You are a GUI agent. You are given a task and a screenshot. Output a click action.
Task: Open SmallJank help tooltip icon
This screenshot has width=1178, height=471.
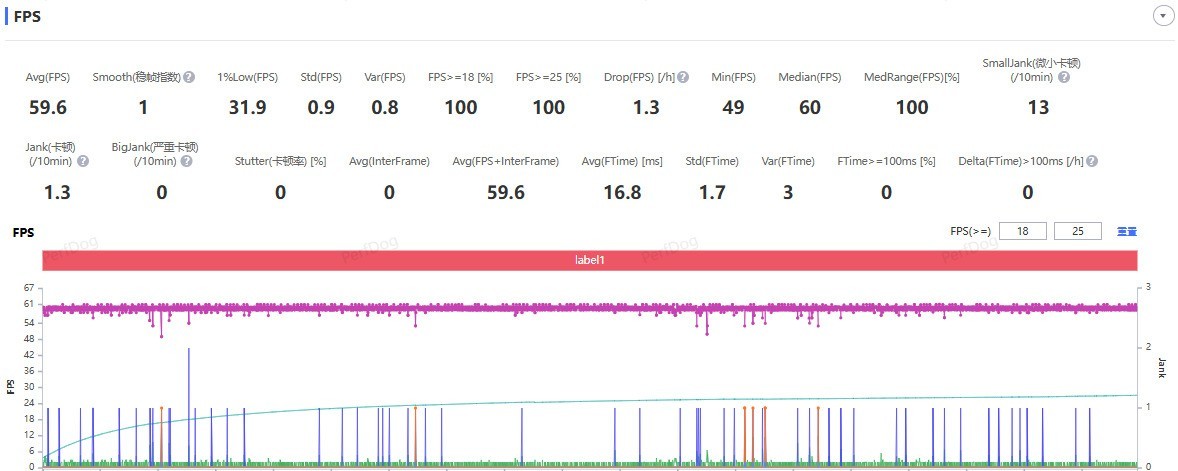click(x=1064, y=77)
